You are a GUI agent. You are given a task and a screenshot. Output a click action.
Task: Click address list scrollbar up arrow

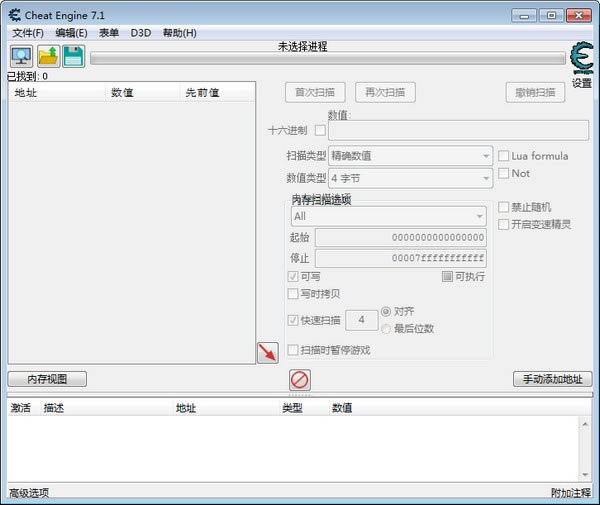[585, 424]
